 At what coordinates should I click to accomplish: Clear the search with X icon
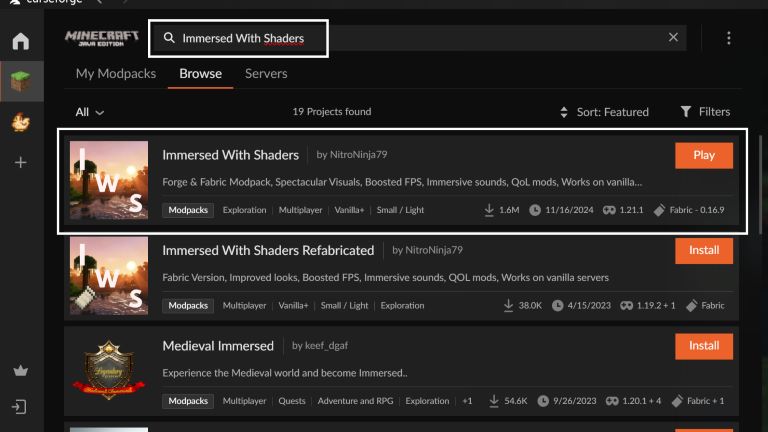673,37
